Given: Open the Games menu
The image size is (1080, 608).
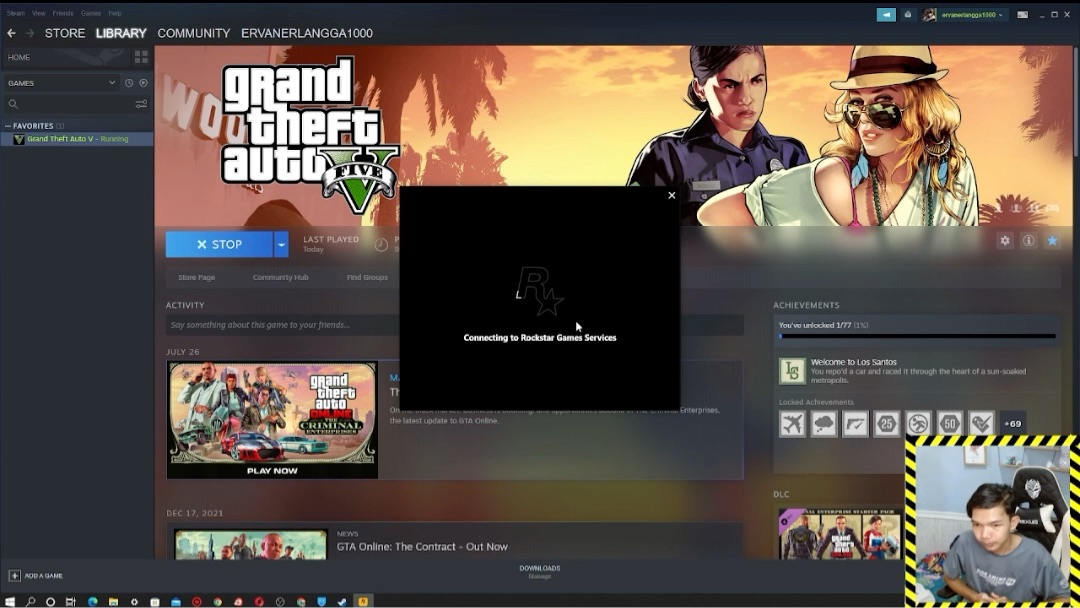Looking at the screenshot, I should click(x=90, y=13).
